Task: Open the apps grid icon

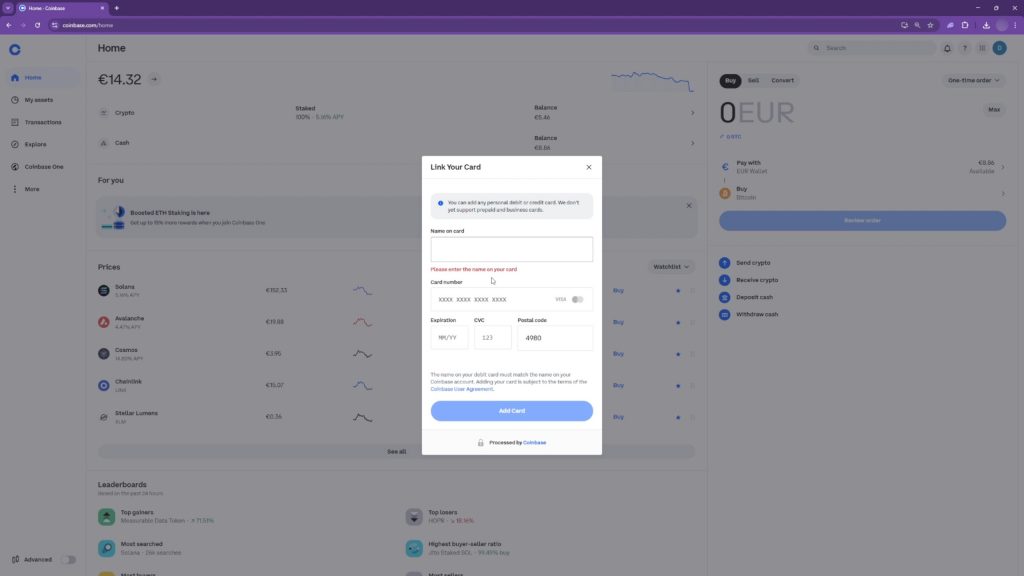Action: [x=982, y=48]
